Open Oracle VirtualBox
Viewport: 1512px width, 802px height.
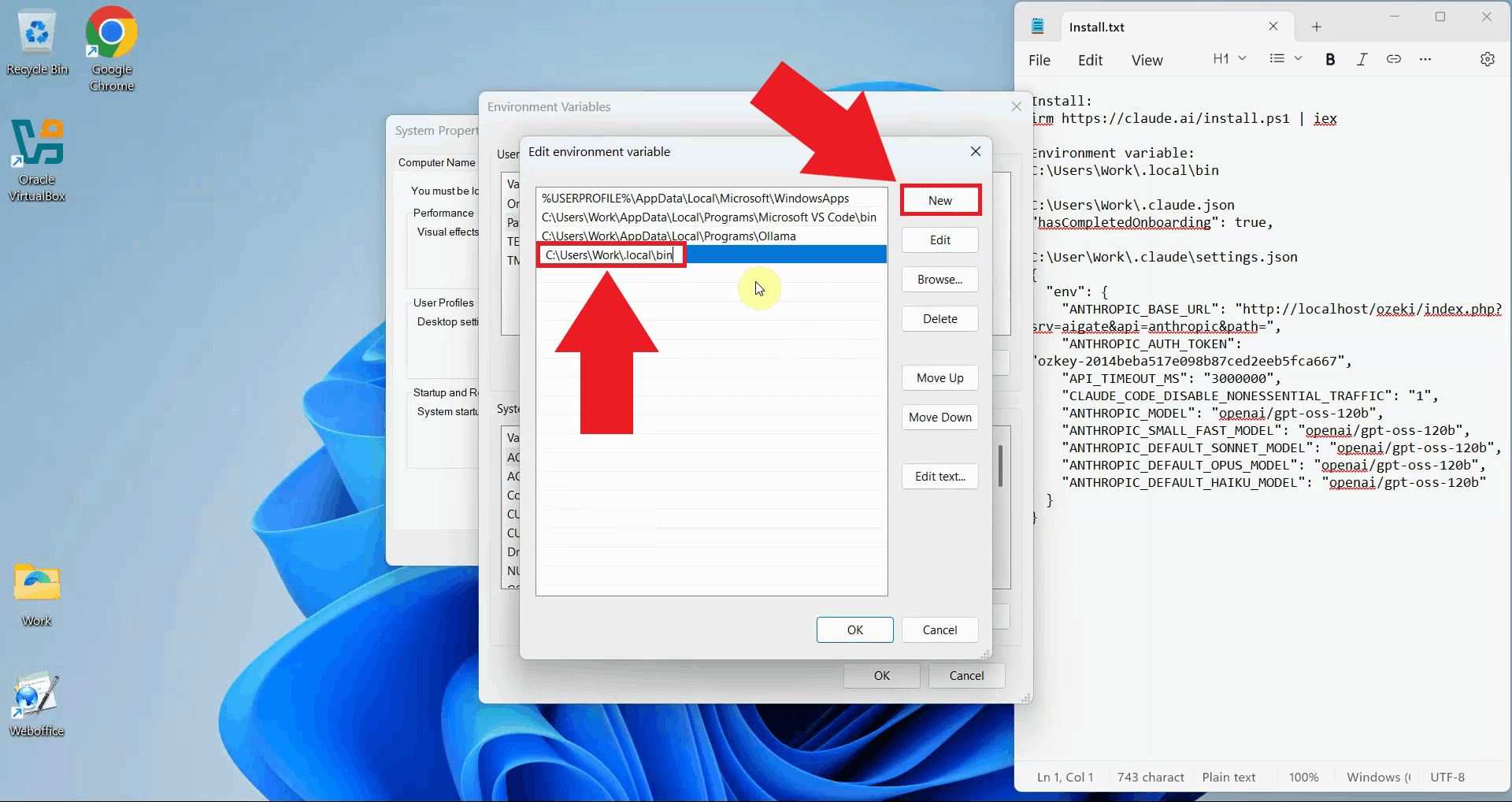pos(36,146)
